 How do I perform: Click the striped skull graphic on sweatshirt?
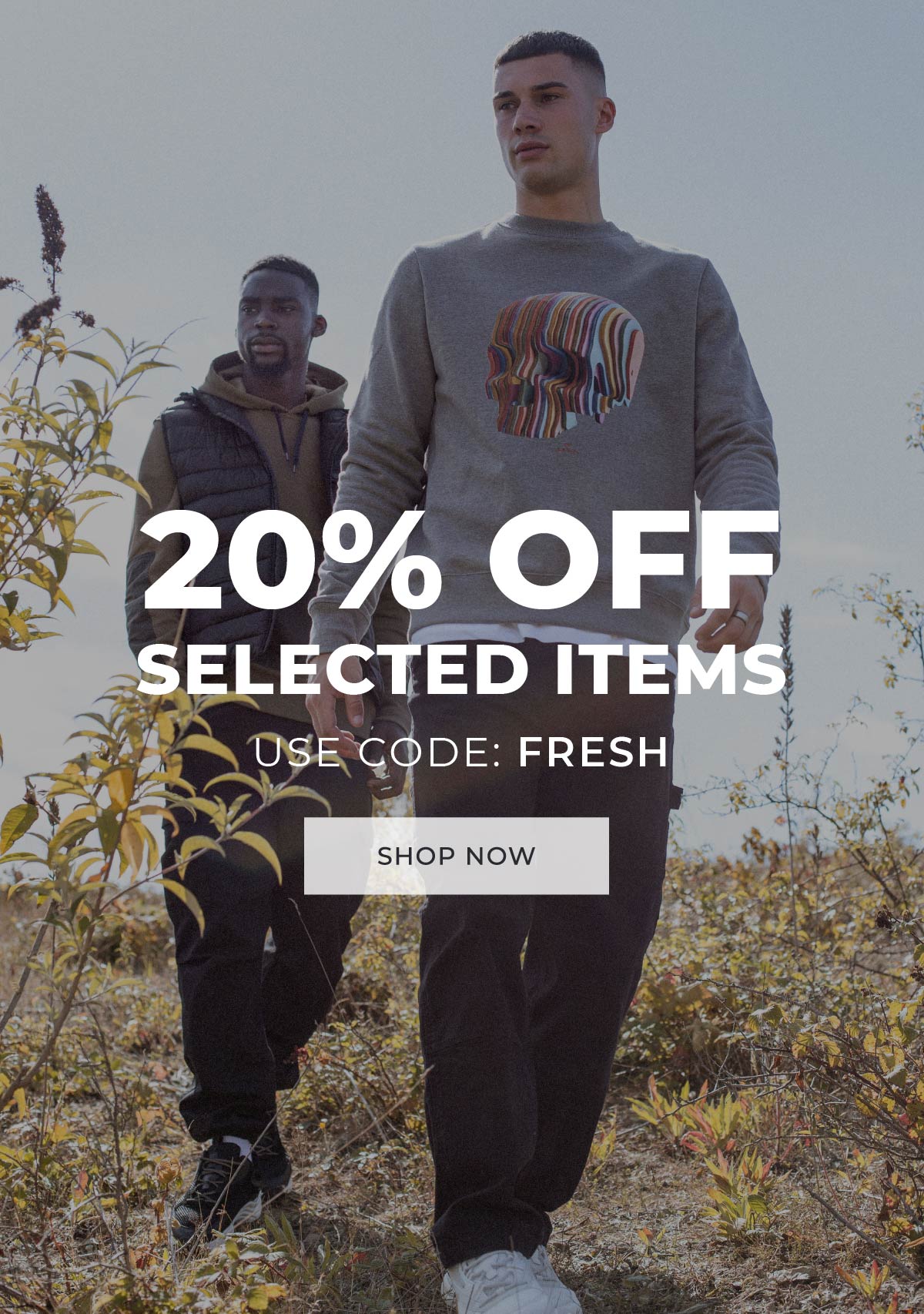pos(564,363)
